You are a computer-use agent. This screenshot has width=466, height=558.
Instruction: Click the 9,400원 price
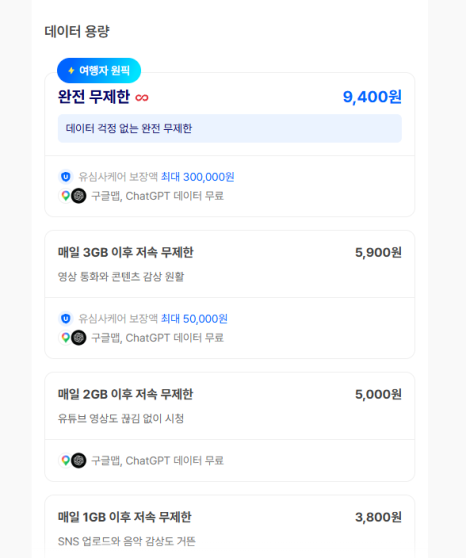pos(372,97)
